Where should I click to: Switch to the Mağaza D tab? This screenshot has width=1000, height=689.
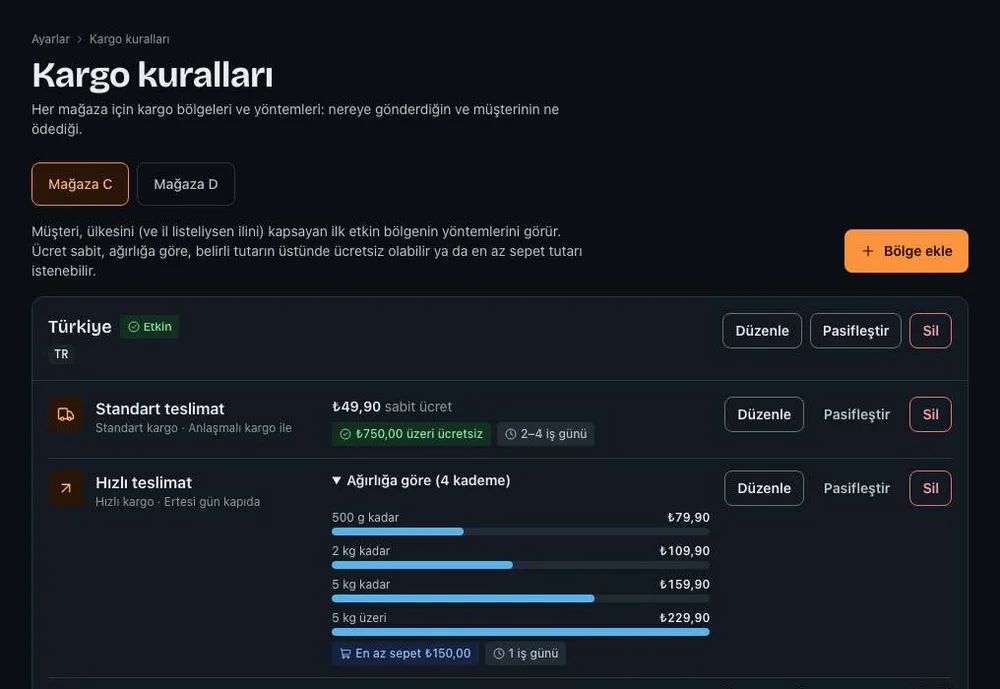tap(186, 184)
